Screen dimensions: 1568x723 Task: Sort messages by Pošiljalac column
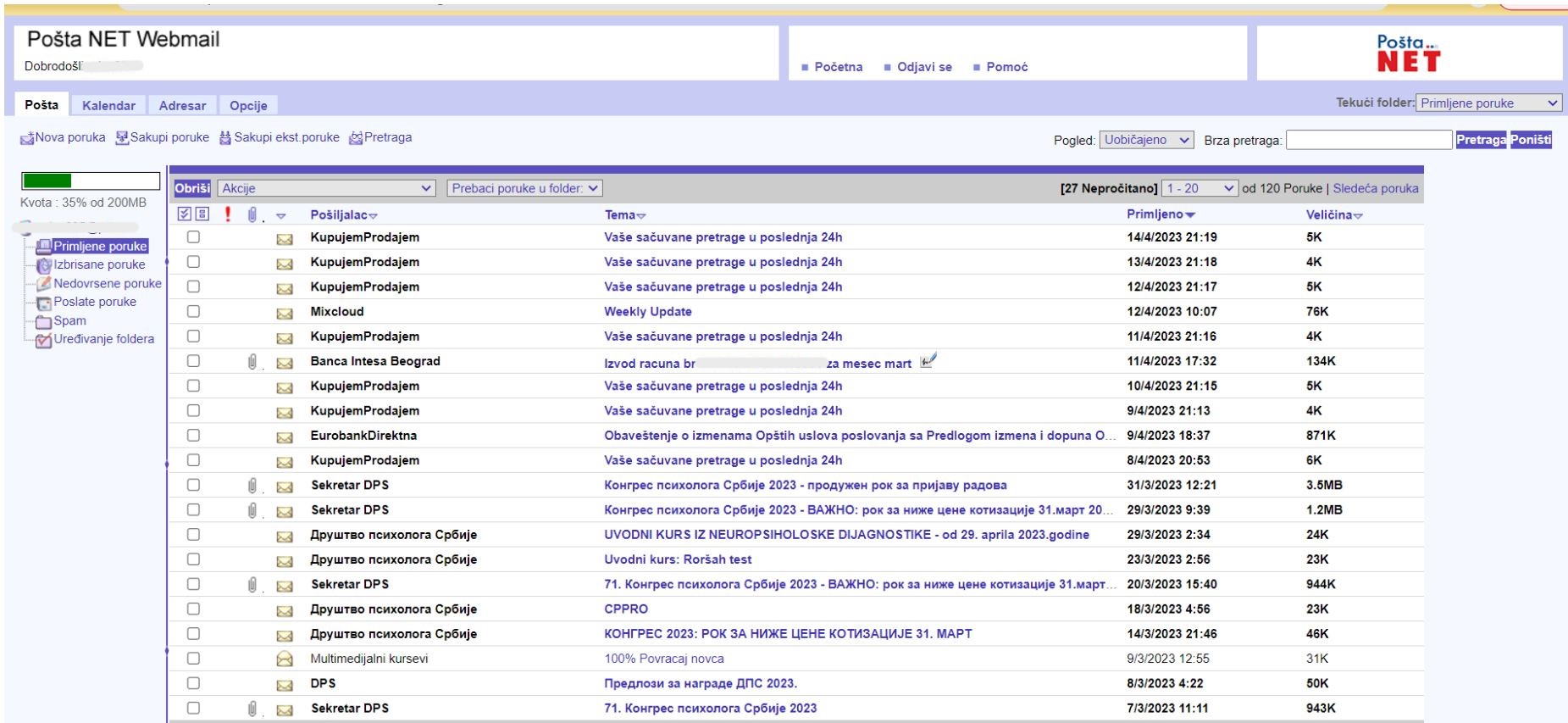(x=343, y=215)
